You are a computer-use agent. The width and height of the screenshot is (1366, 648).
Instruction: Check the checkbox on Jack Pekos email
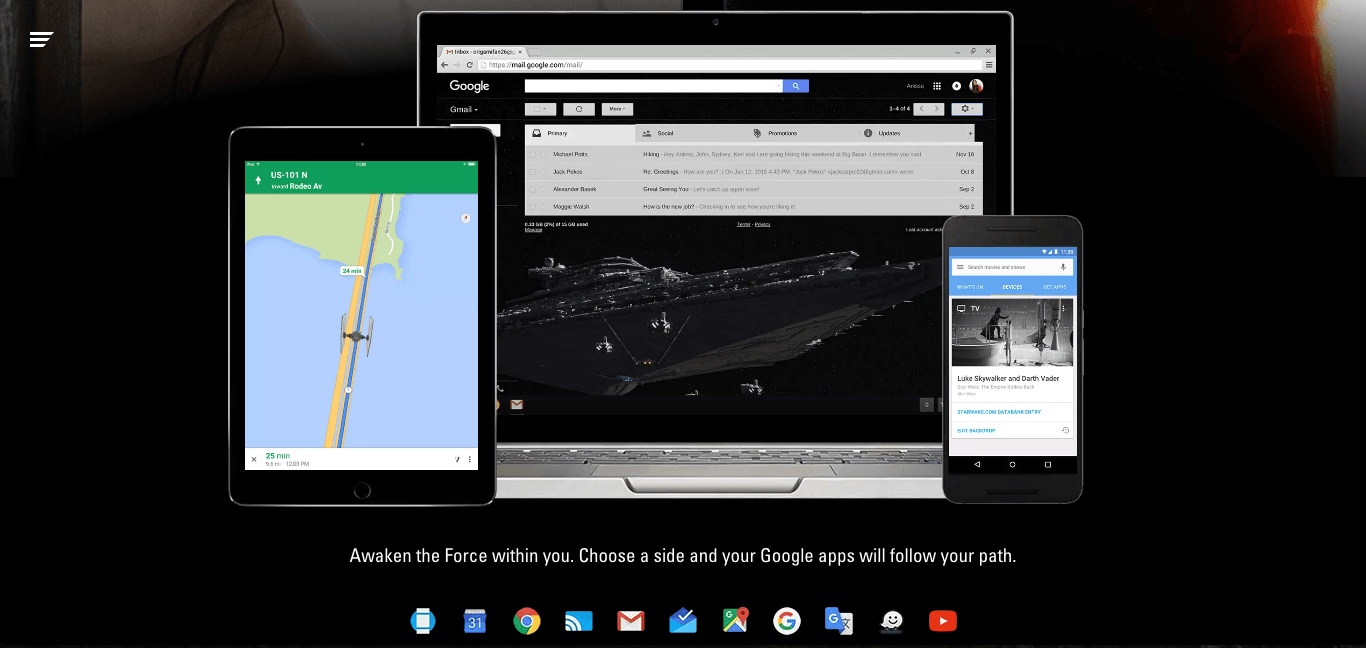[533, 171]
